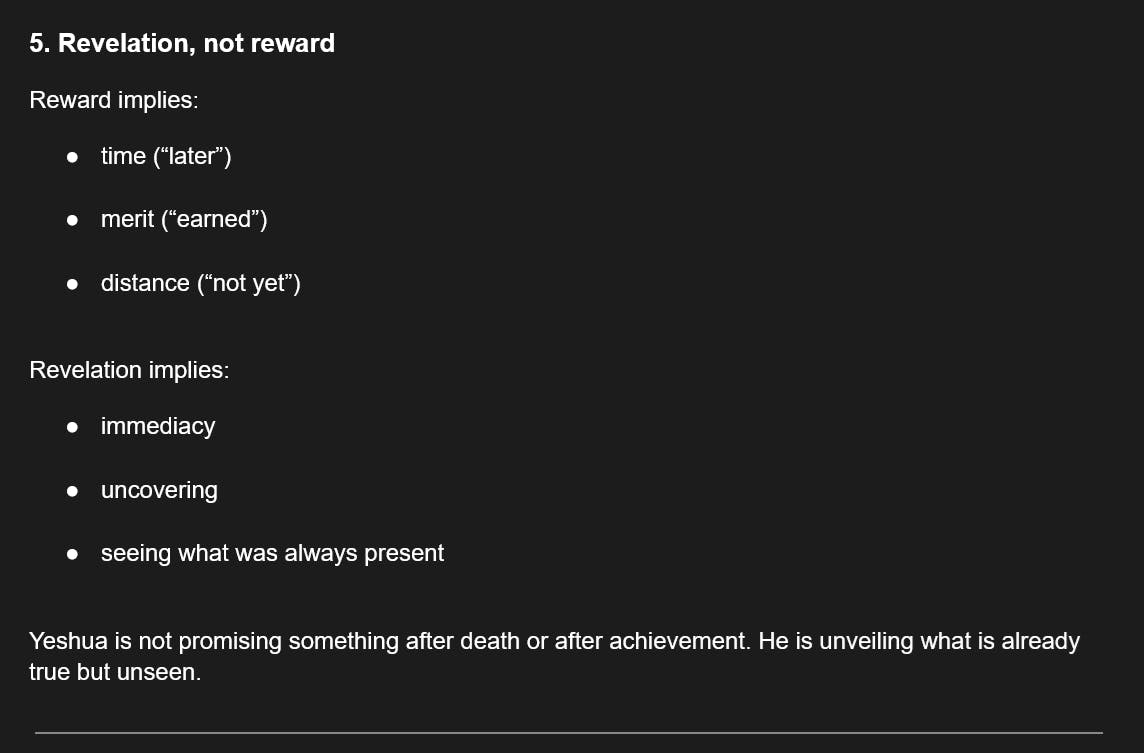Click the bullet dot beside "merit"
The image size is (1144, 753).
72,220
